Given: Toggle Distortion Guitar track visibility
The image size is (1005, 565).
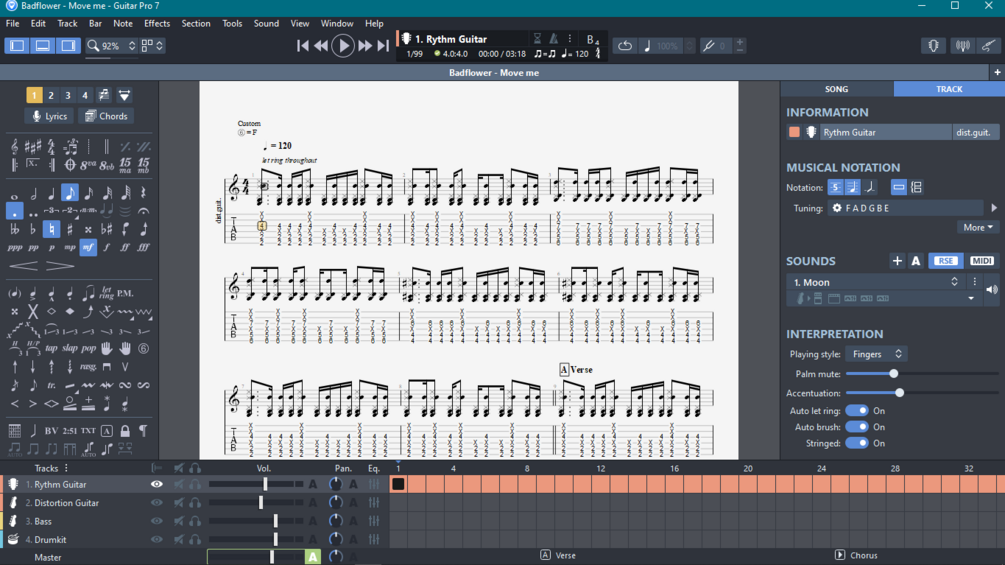Looking at the screenshot, I should tap(156, 503).
